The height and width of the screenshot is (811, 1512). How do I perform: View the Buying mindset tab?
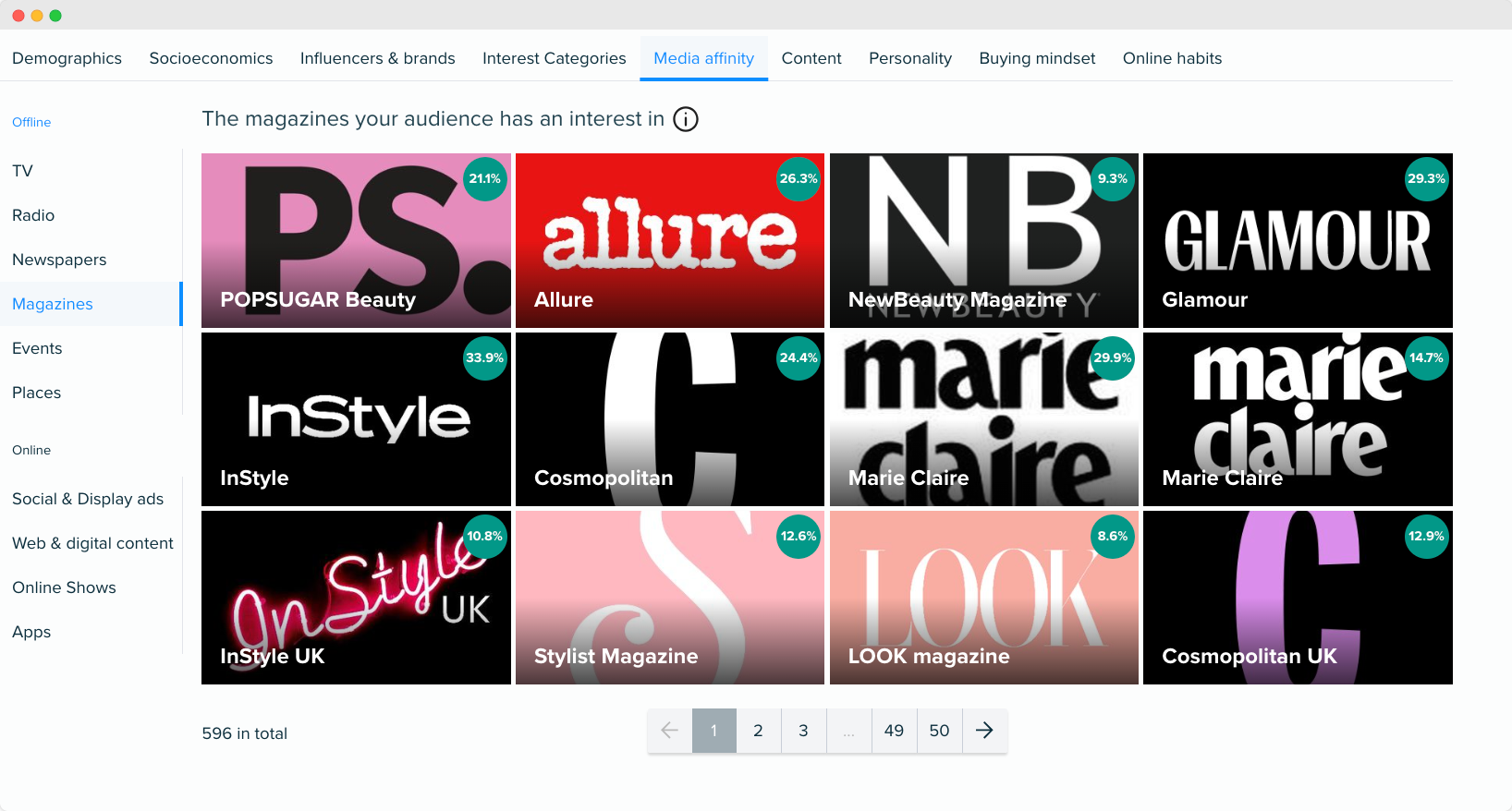coord(1037,58)
